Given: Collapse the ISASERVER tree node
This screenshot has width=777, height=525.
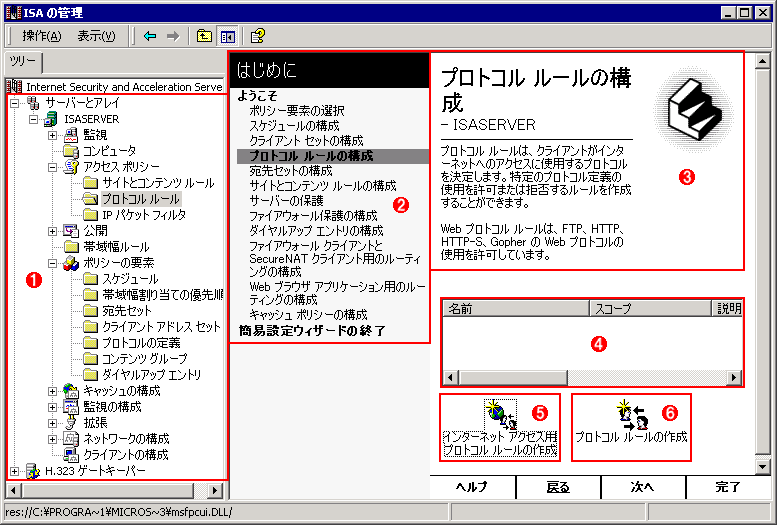Looking at the screenshot, I should point(33,119).
